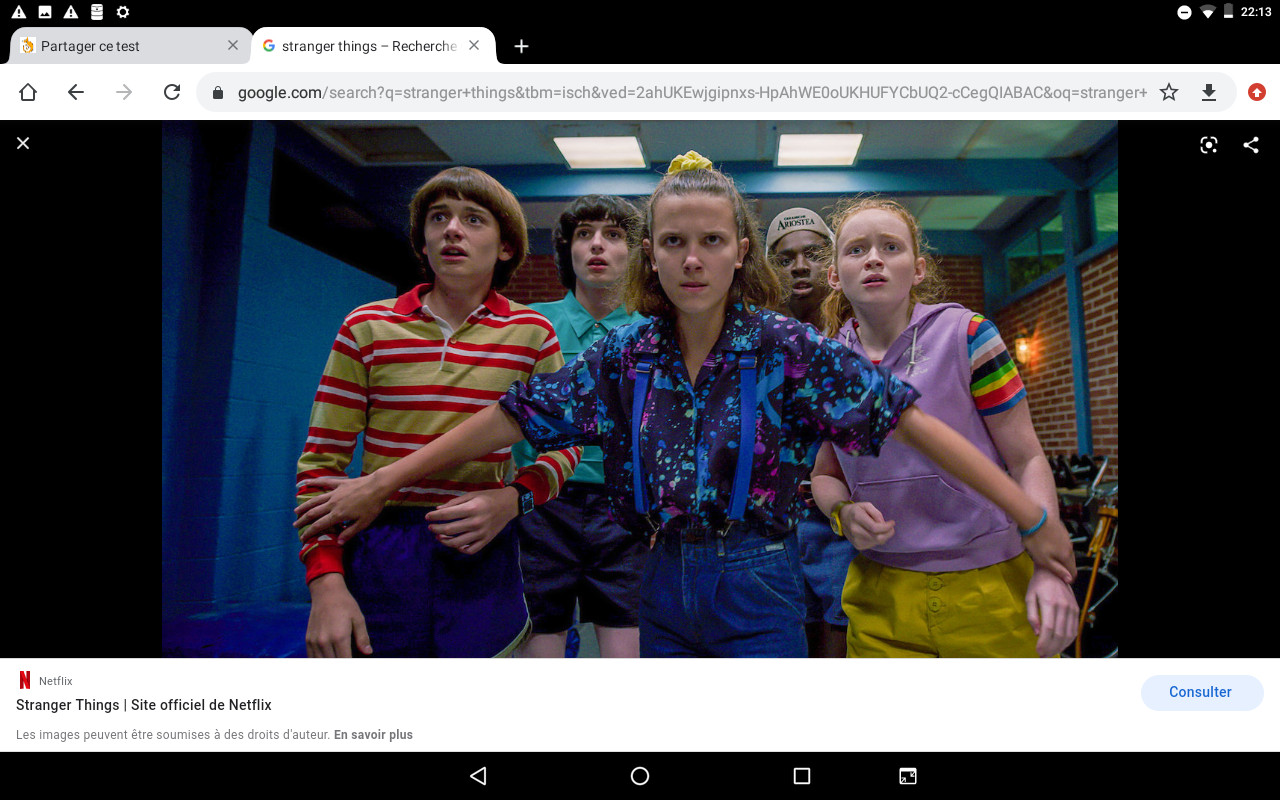Viewport: 1280px width, 800px height.
Task: Close the 'Partager ce test' tab
Action: click(233, 45)
